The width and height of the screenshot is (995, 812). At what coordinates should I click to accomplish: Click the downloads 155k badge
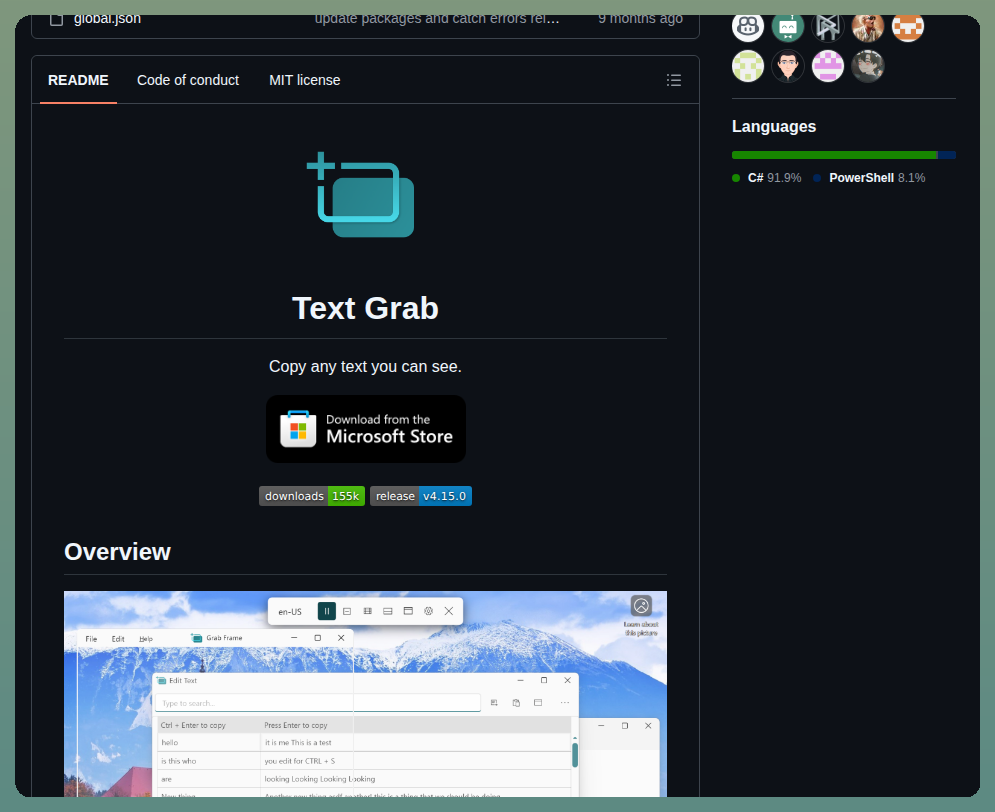point(312,496)
